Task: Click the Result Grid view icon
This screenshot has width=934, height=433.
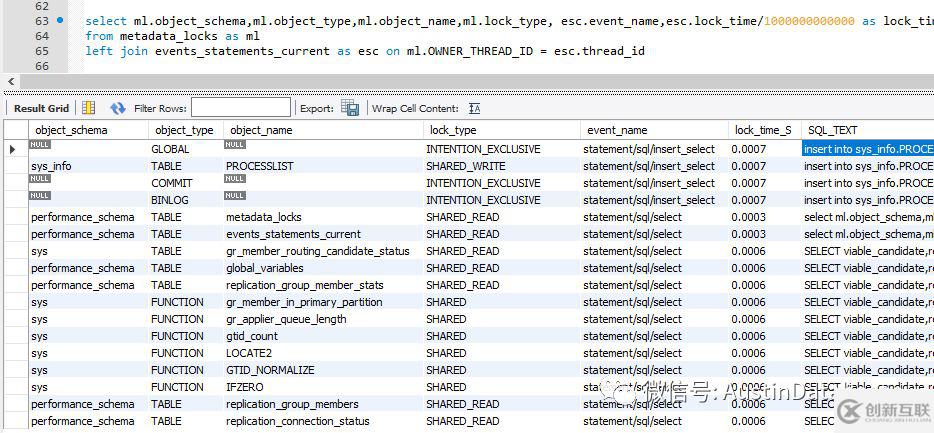Action: 88,108
